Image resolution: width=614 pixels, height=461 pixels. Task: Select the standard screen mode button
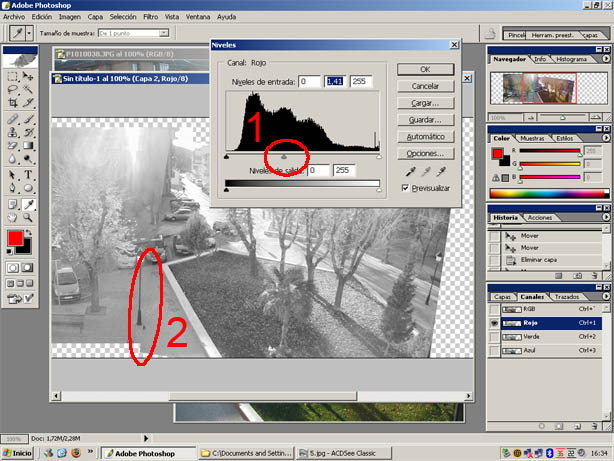[11, 283]
